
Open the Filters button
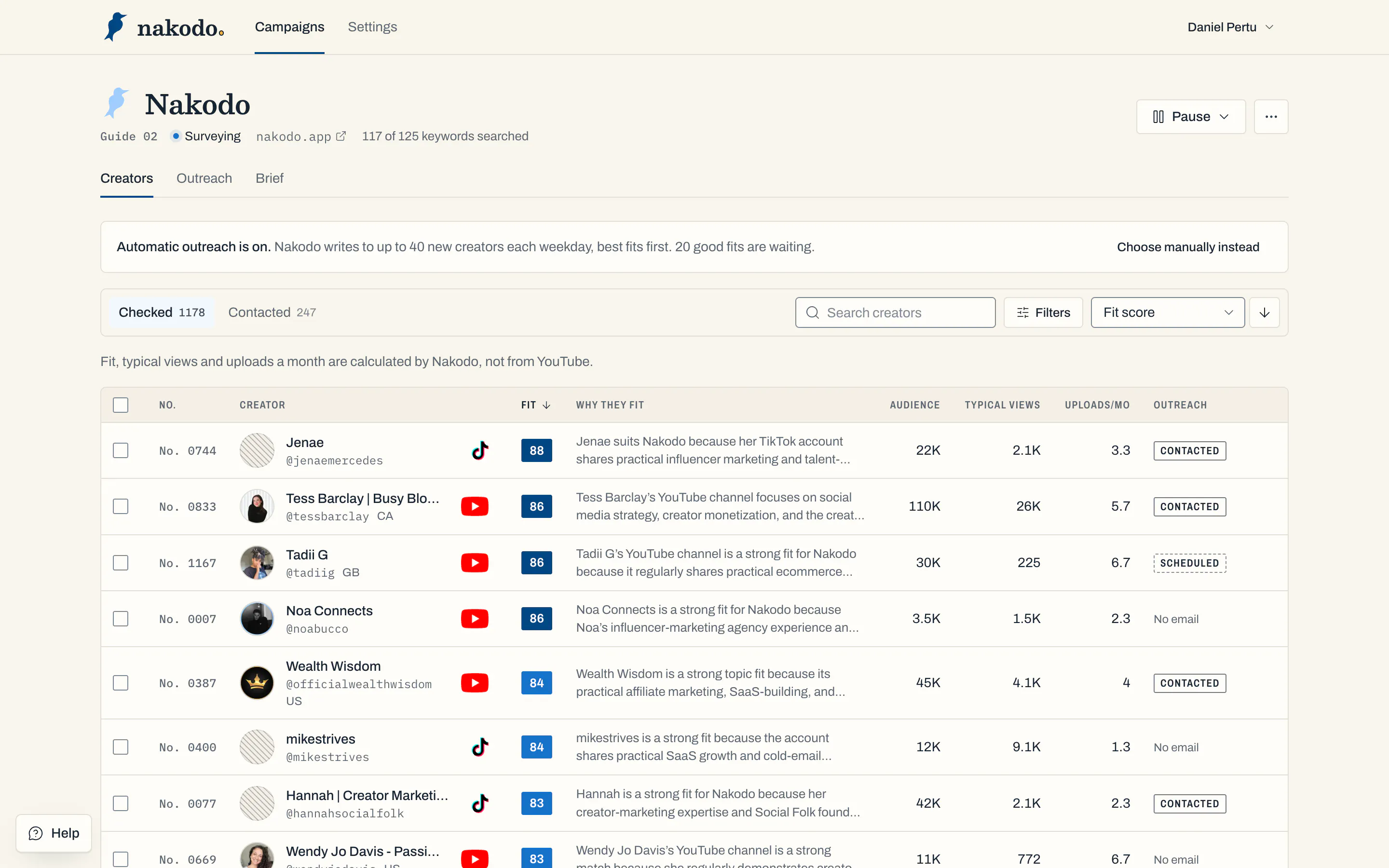[x=1043, y=312]
